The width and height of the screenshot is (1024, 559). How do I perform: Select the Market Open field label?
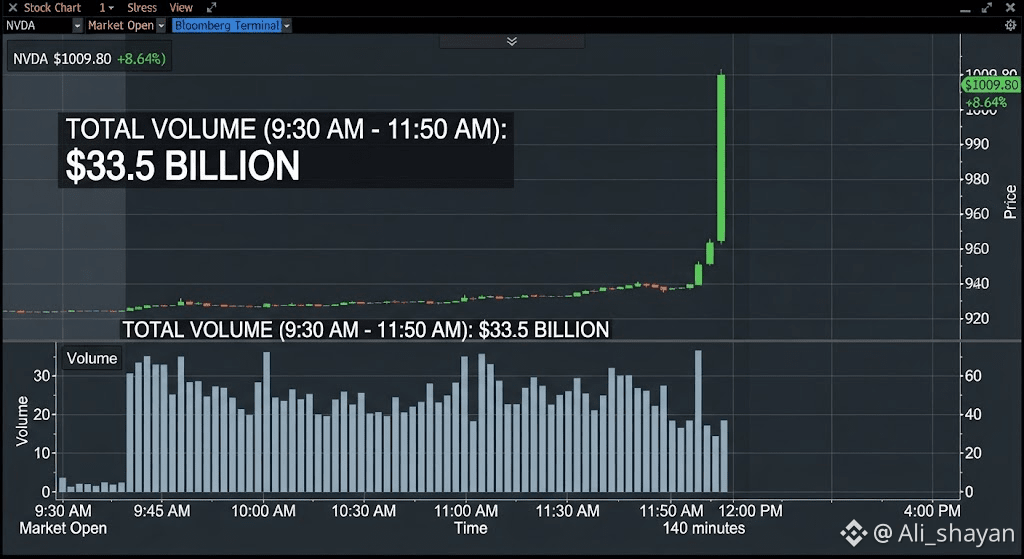(121, 25)
